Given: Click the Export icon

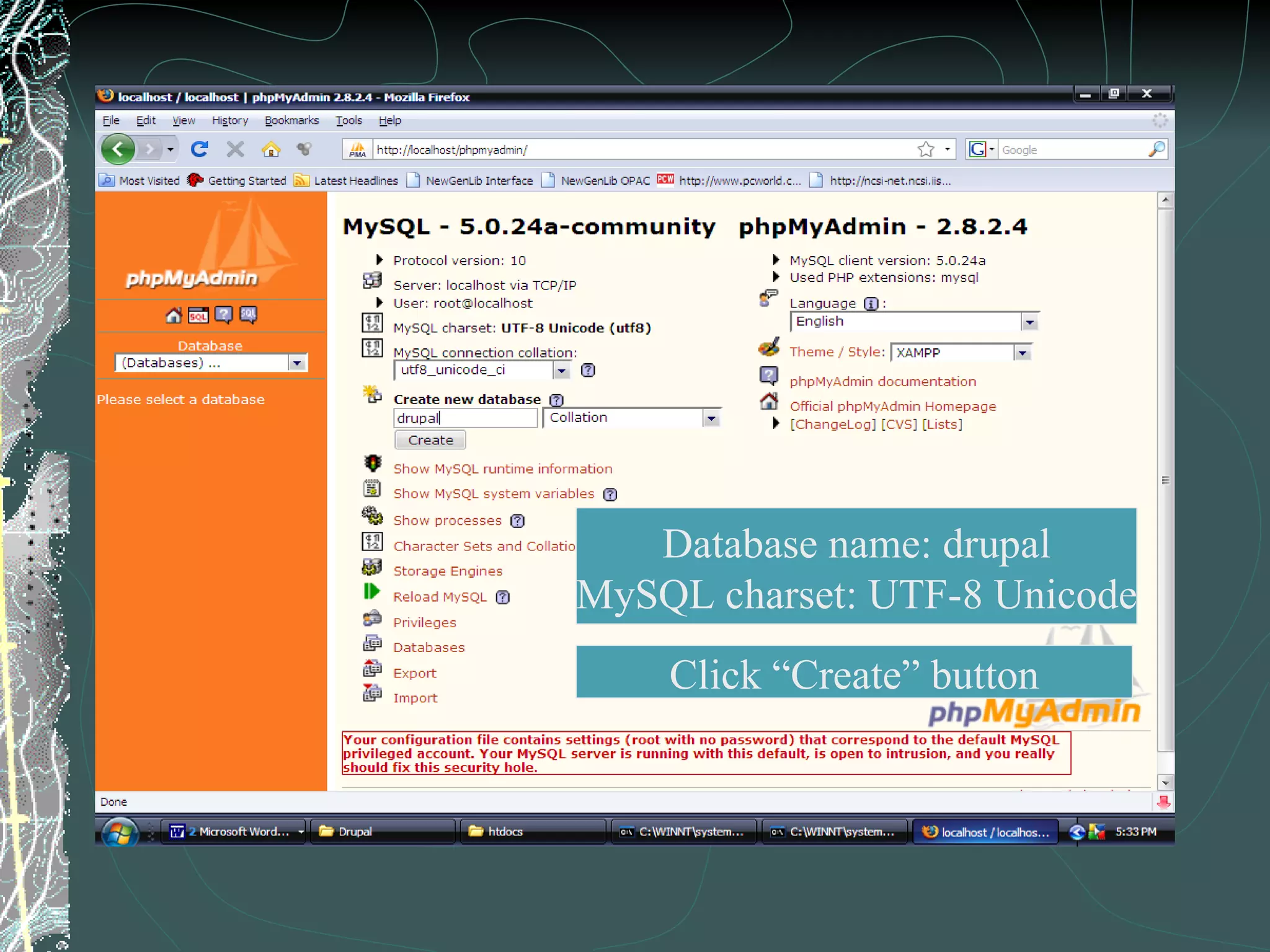Looking at the screenshot, I should [x=372, y=668].
